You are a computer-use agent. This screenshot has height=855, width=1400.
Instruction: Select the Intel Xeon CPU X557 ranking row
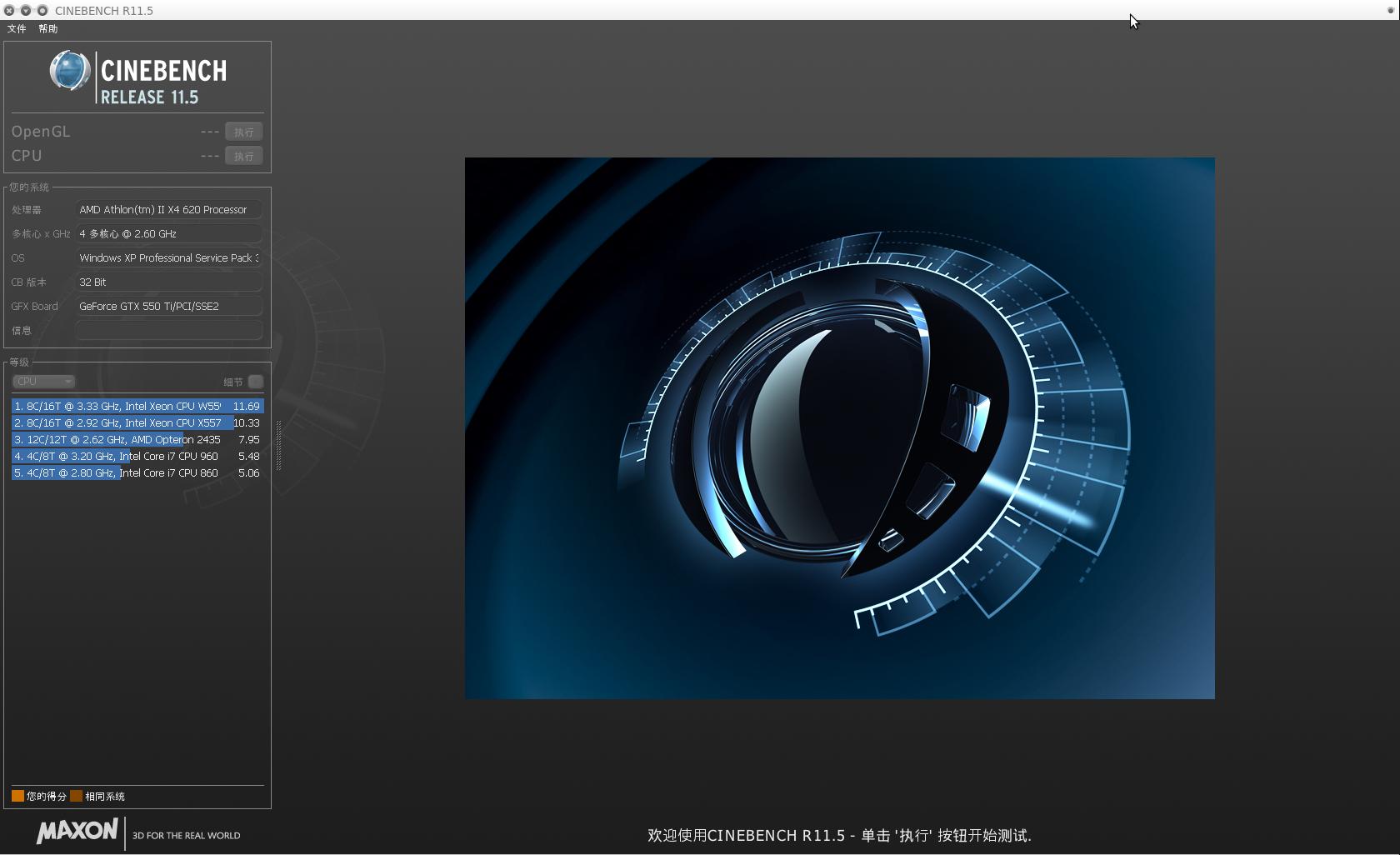pyautogui.click(x=137, y=423)
